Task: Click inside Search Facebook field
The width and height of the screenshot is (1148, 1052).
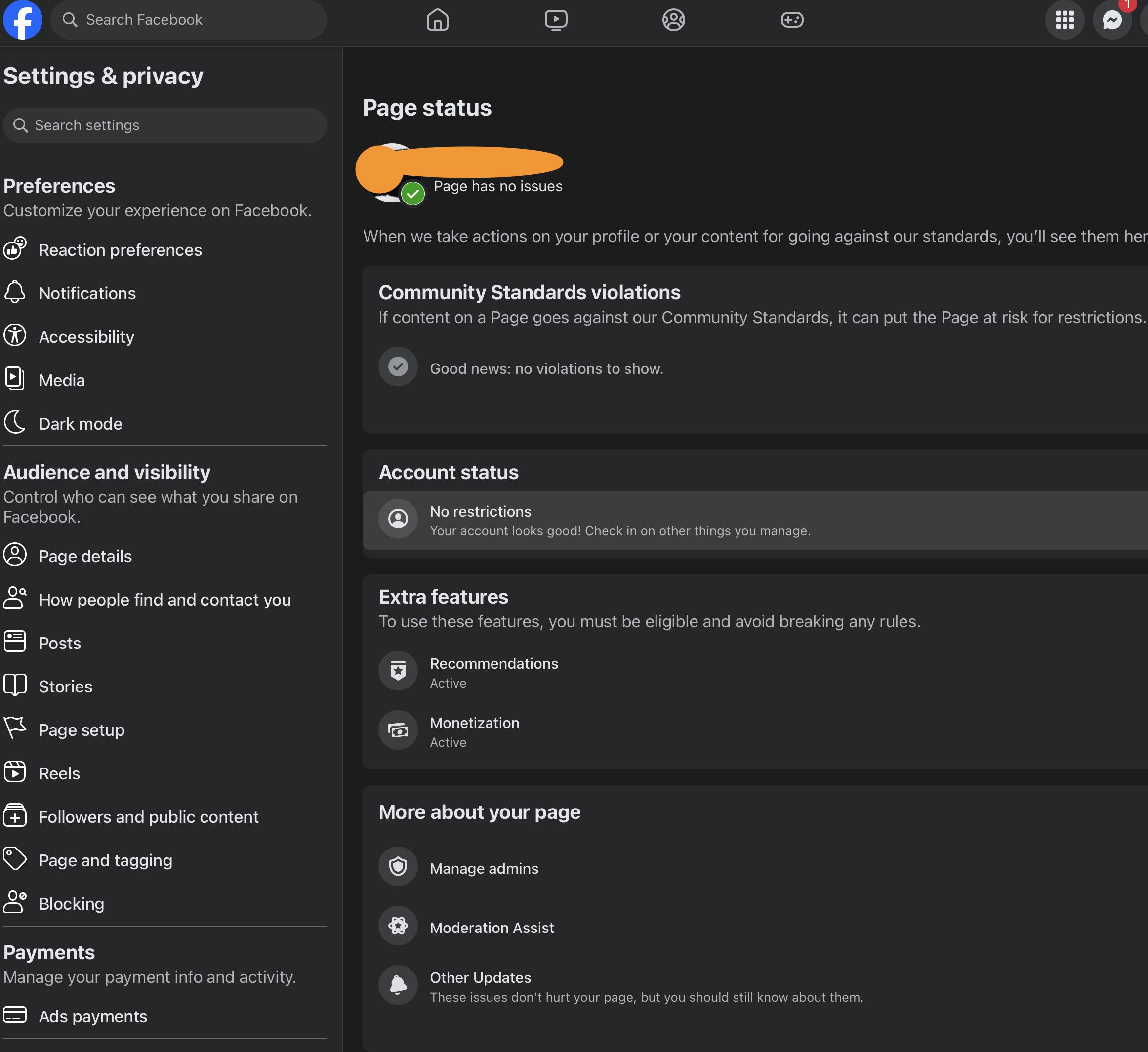Action: [194, 20]
